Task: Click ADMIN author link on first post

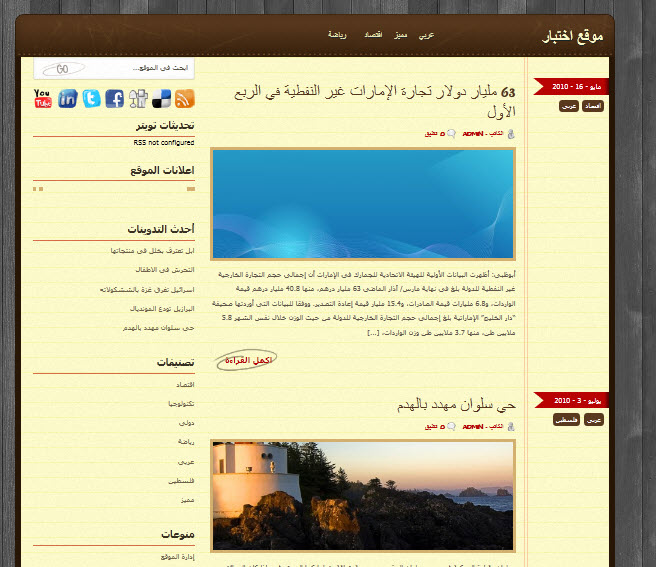Action: point(473,133)
